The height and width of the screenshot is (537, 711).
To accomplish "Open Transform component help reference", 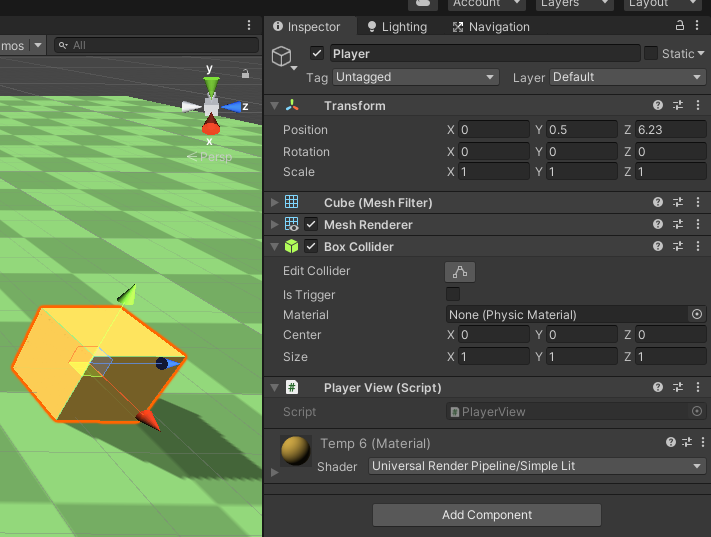I will [x=658, y=106].
